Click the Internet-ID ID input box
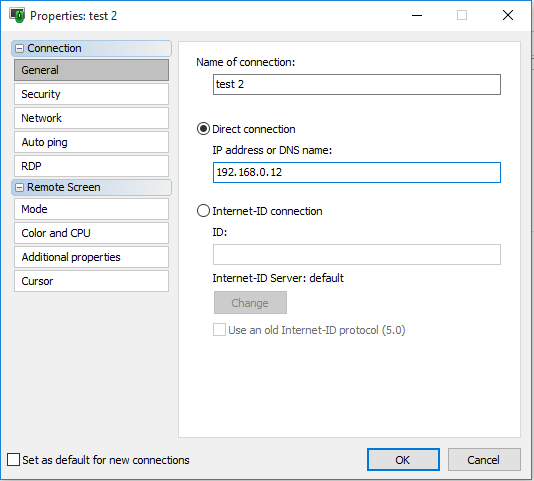Viewport: 534px width, 481px height. pos(357,254)
